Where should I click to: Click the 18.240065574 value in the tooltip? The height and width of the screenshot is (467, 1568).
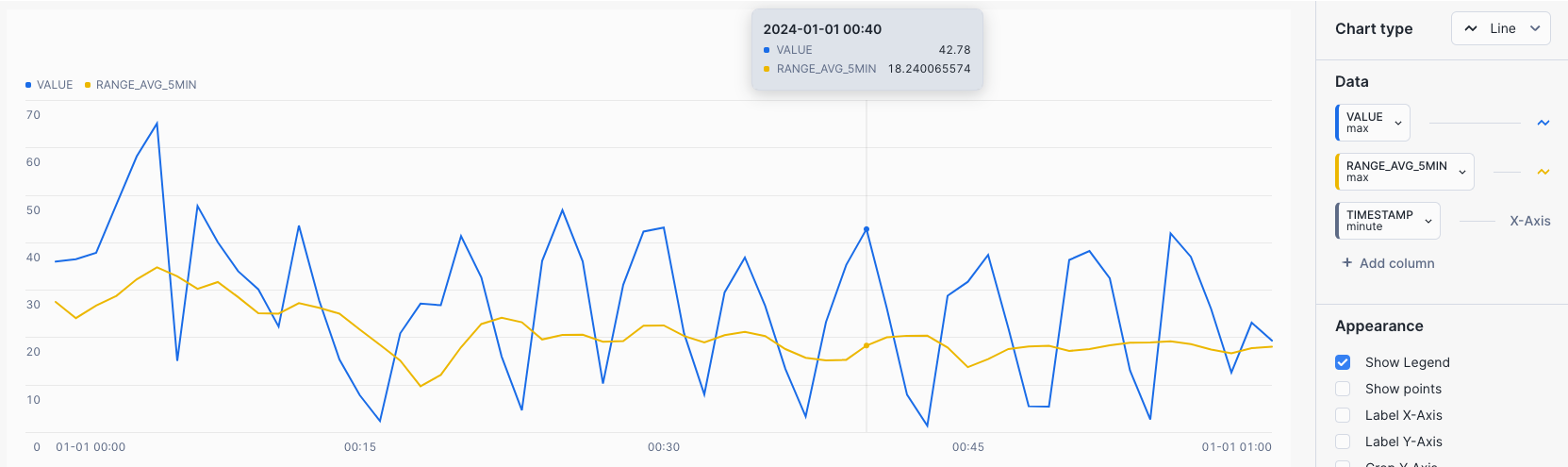click(929, 69)
